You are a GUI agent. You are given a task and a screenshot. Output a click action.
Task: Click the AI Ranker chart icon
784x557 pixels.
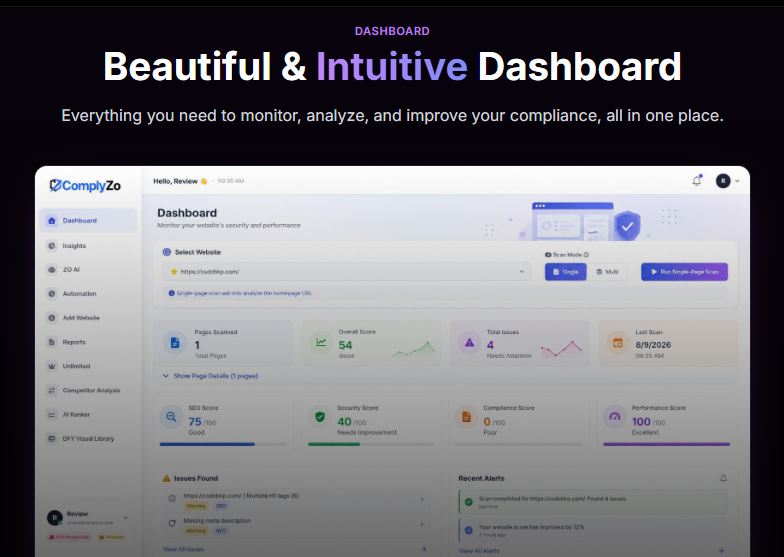(x=52, y=414)
